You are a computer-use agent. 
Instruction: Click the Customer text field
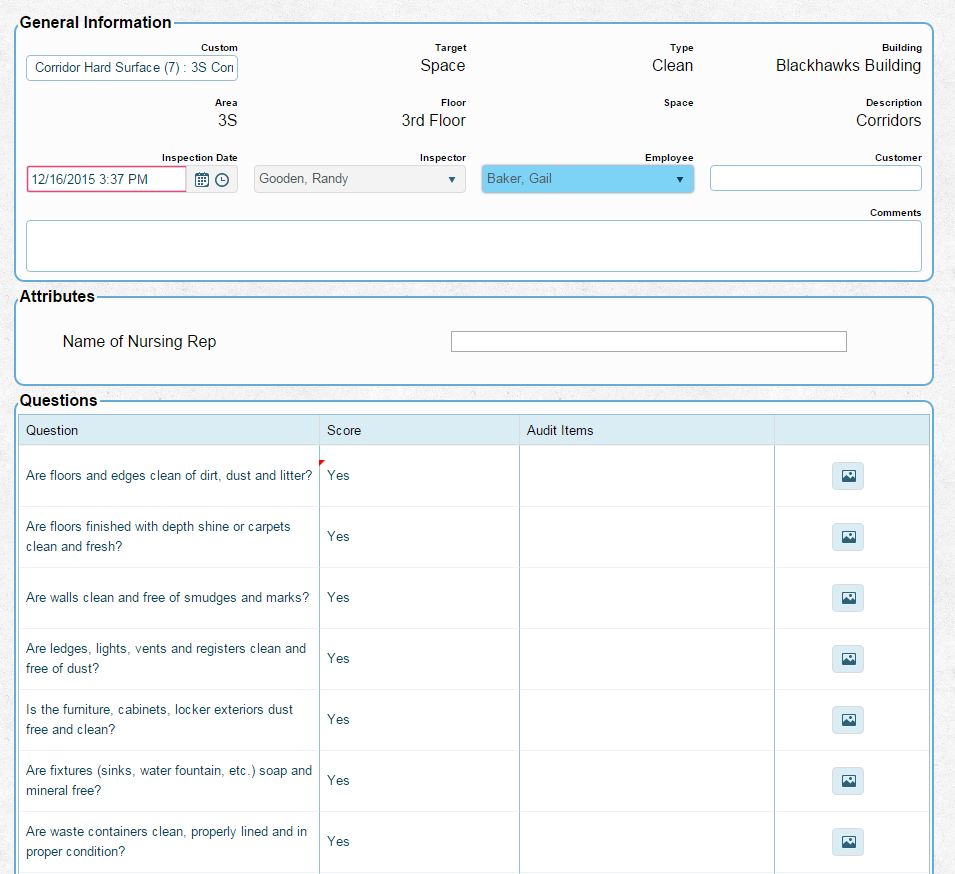click(x=815, y=178)
